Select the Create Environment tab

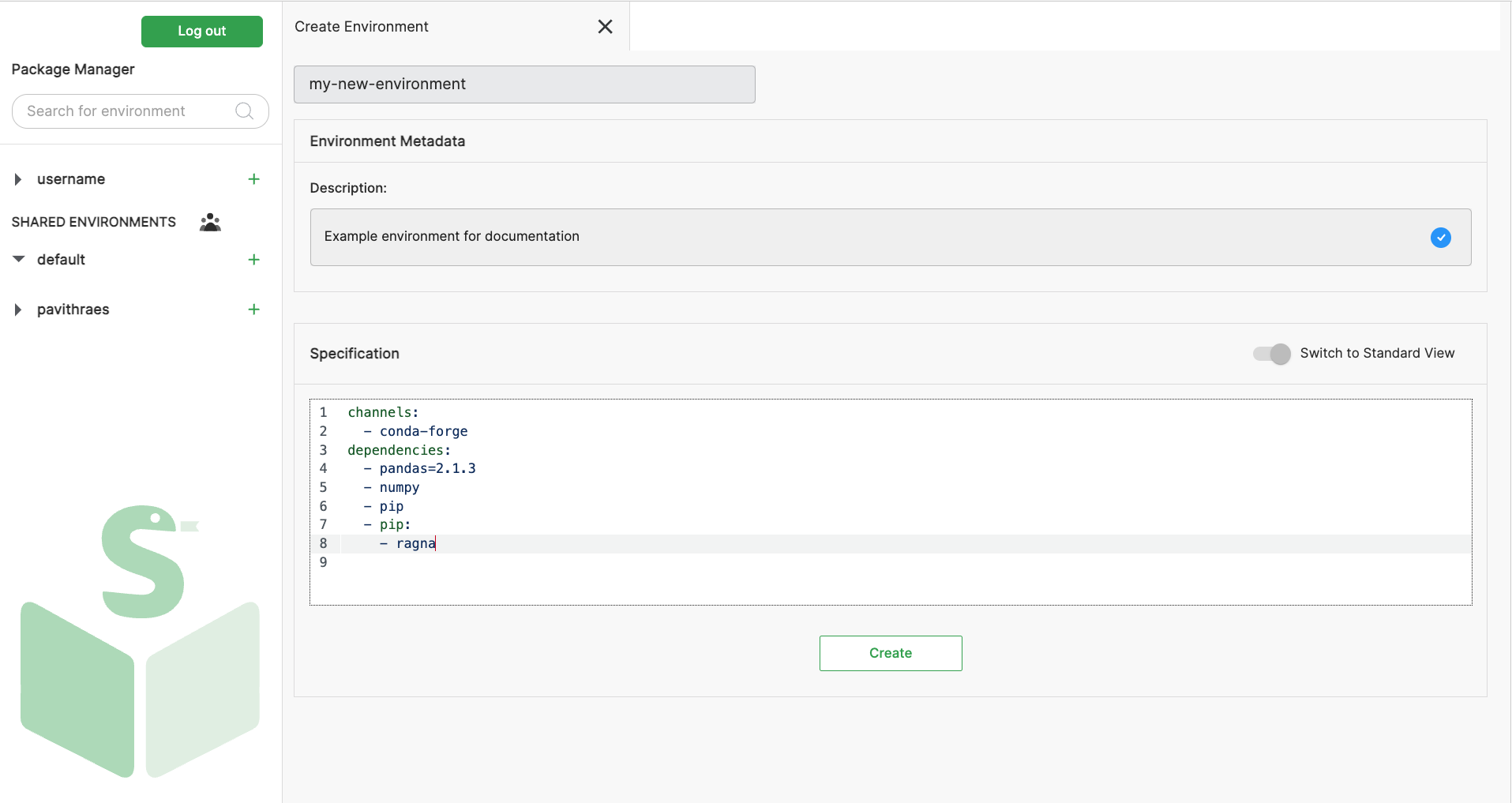(x=362, y=27)
